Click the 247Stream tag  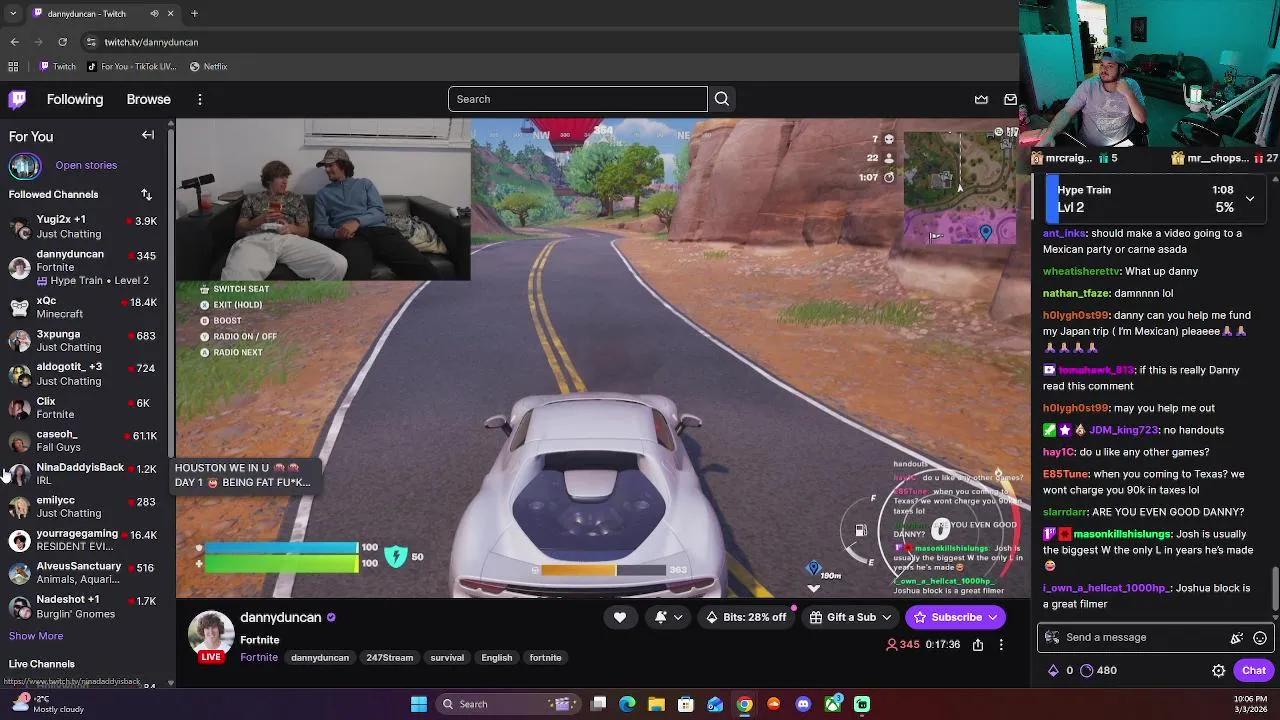(x=389, y=658)
